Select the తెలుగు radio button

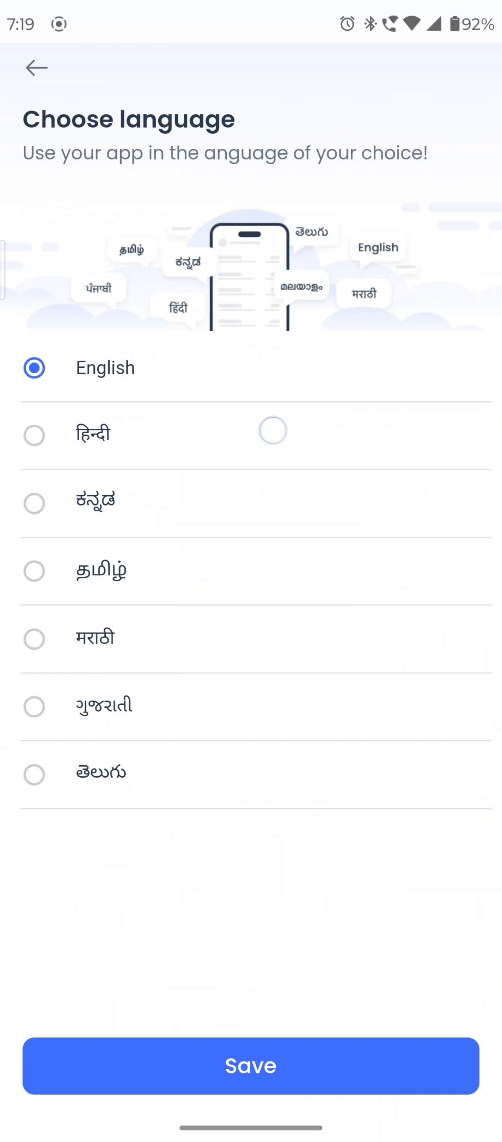tap(34, 774)
